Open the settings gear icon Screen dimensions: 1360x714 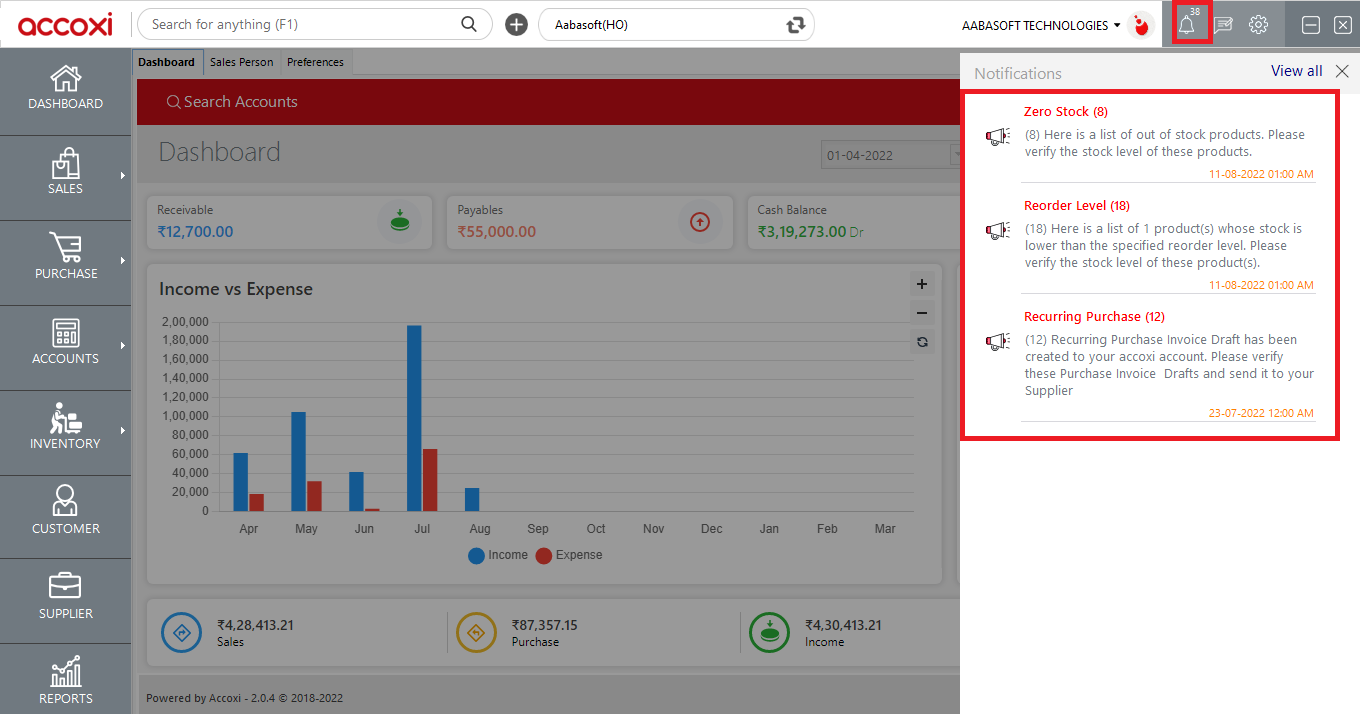click(x=1259, y=25)
